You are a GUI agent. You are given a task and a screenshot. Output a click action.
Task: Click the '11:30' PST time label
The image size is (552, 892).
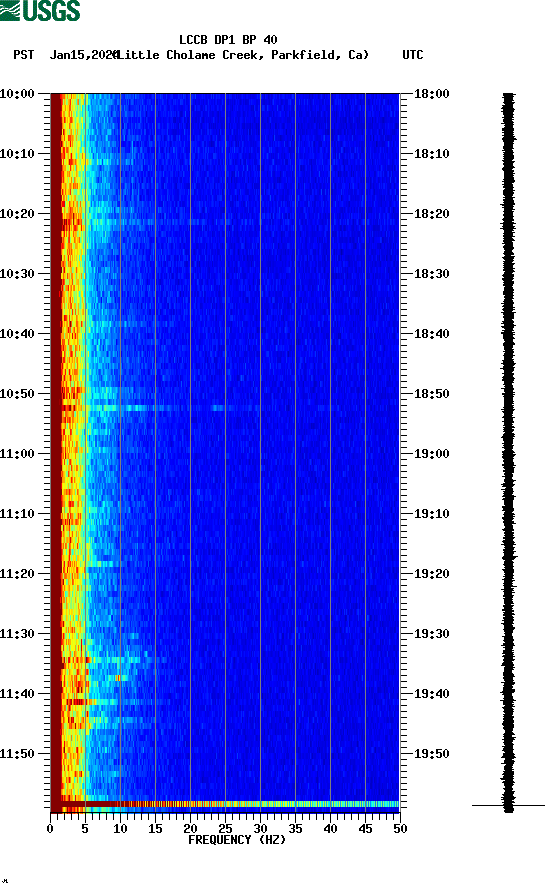[x=17, y=634]
